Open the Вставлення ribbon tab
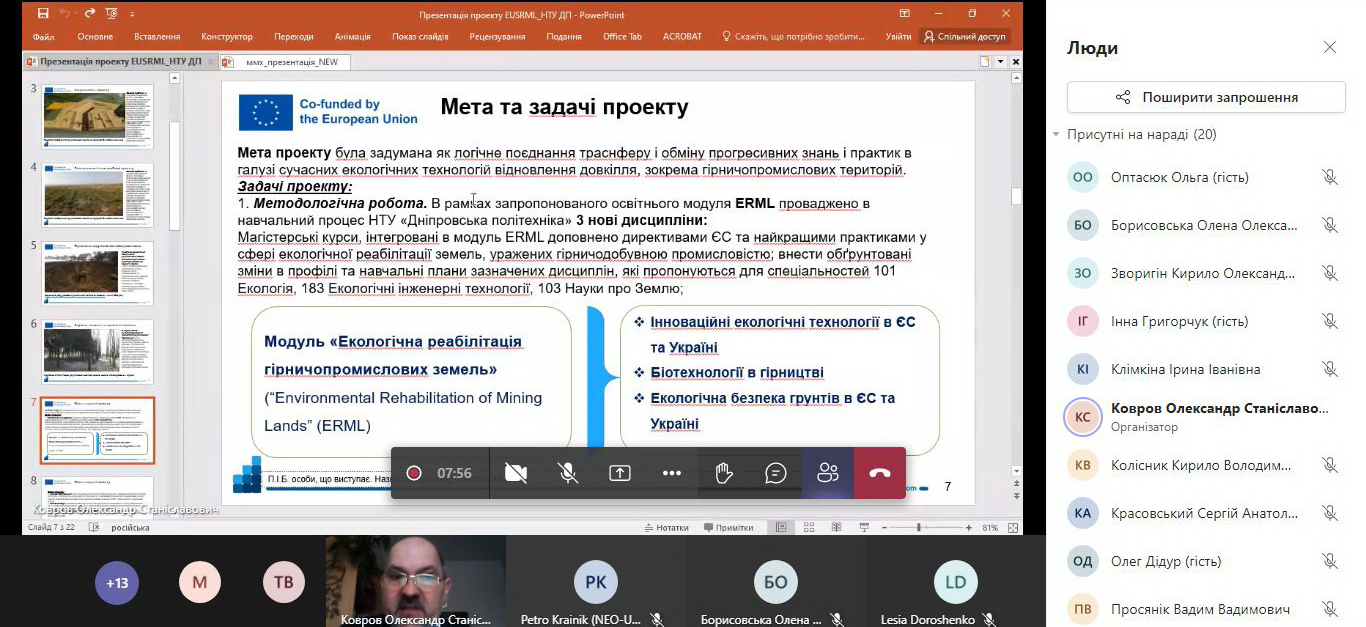1366x627 pixels. pos(156,36)
